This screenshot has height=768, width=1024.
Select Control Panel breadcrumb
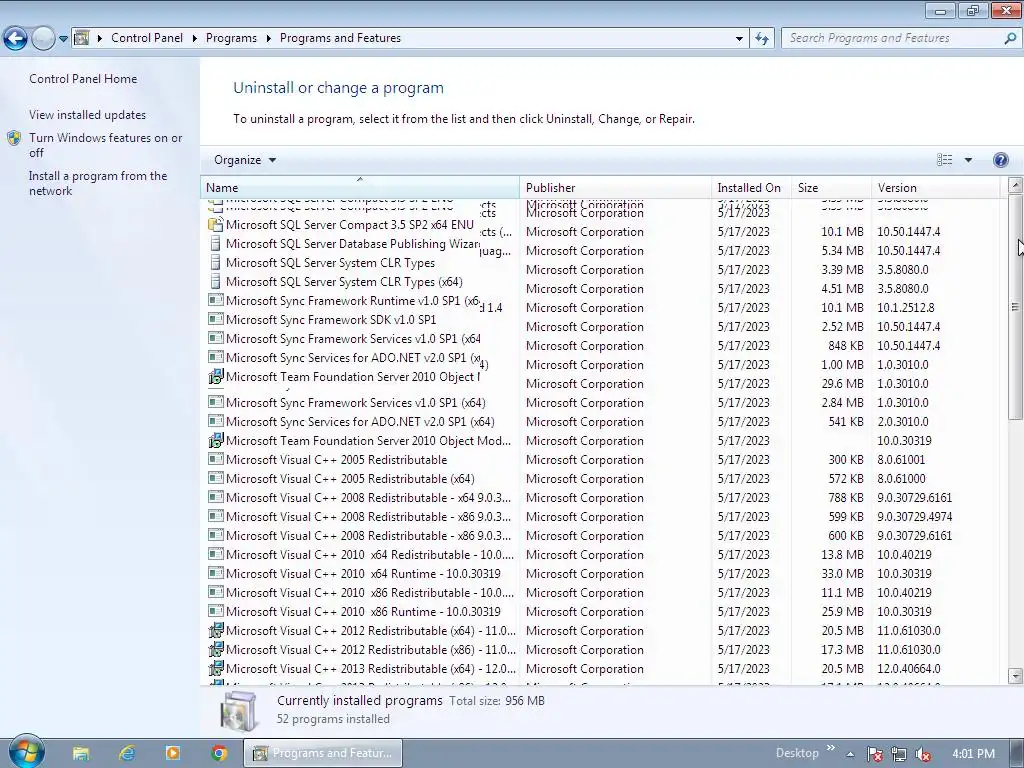click(147, 38)
